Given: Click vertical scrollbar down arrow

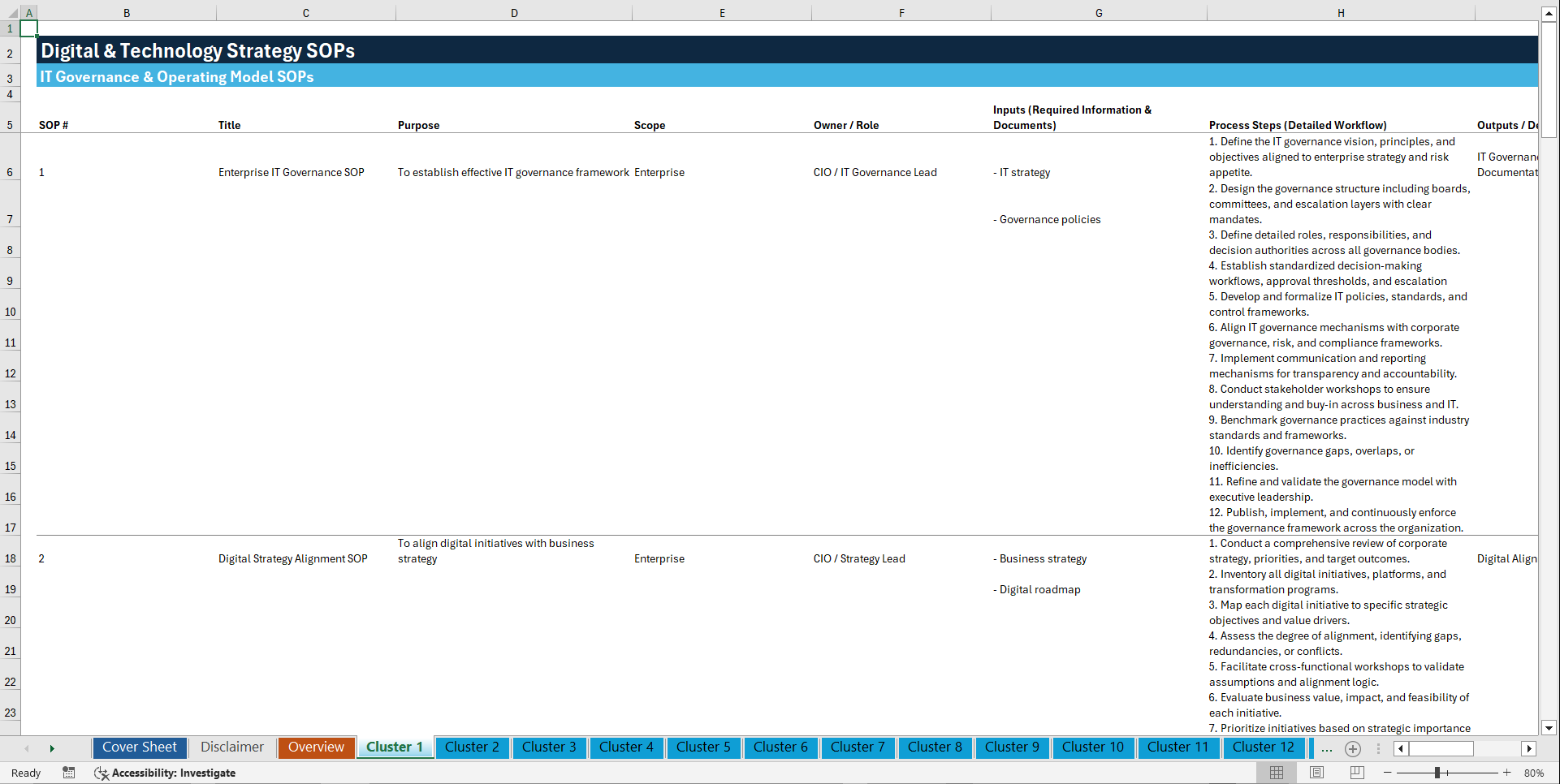Looking at the screenshot, I should pyautogui.click(x=1549, y=728).
